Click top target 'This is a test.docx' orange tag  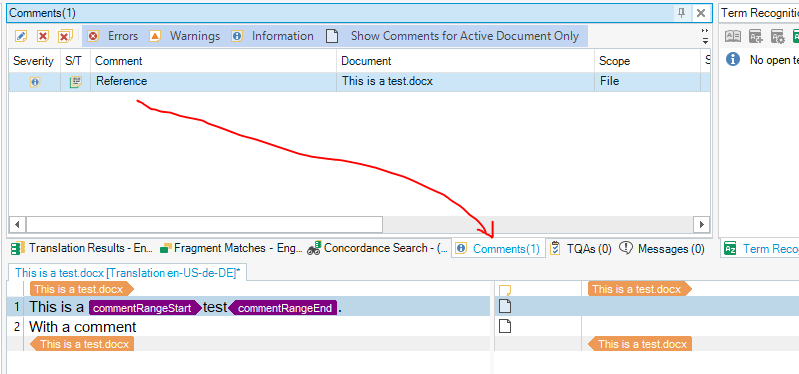640,289
